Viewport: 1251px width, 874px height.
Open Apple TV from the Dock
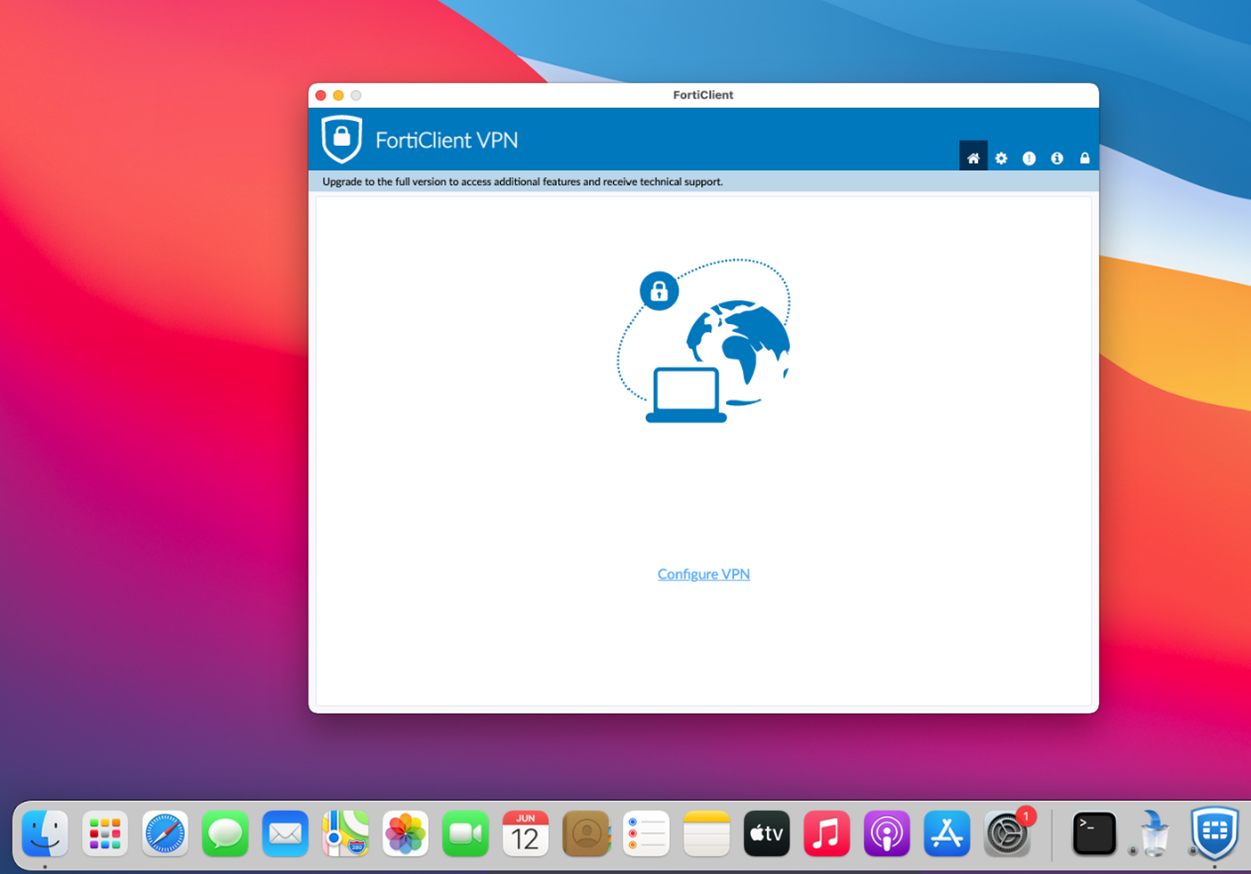click(x=766, y=833)
